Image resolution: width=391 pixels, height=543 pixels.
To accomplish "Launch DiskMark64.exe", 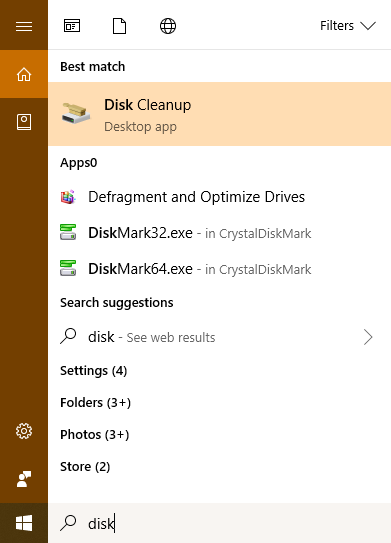I will tap(220, 269).
